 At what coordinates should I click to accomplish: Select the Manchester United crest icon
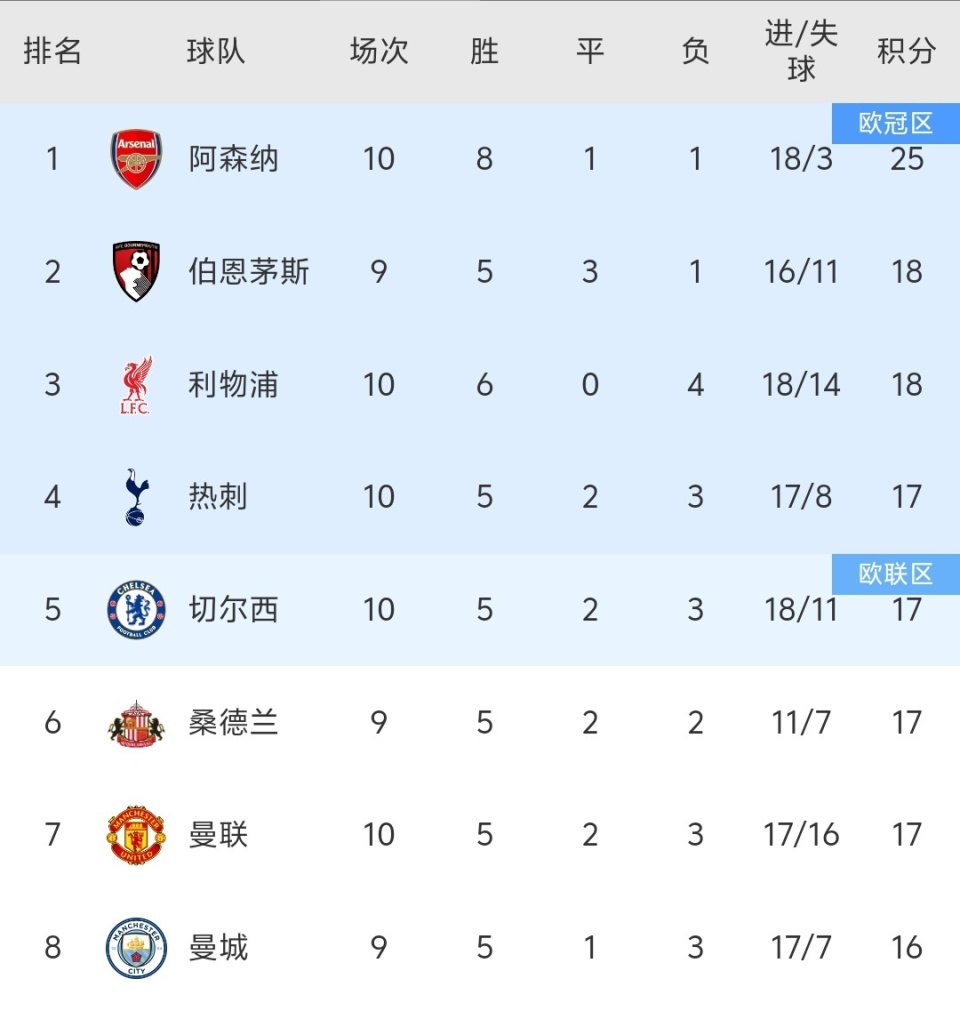coord(136,835)
